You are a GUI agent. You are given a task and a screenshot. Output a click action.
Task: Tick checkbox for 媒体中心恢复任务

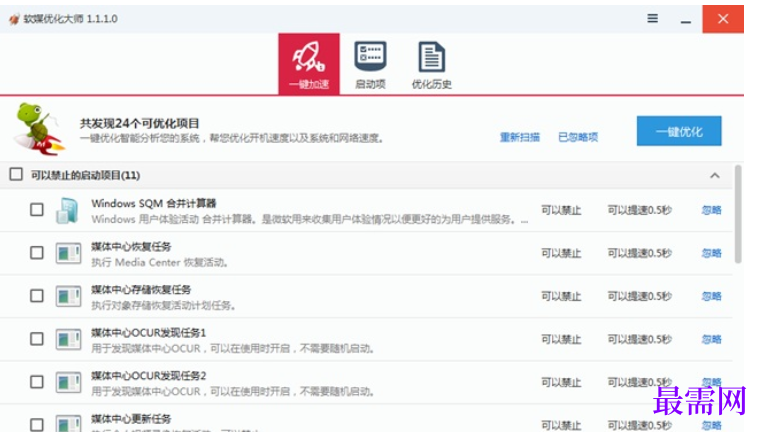pos(37,253)
